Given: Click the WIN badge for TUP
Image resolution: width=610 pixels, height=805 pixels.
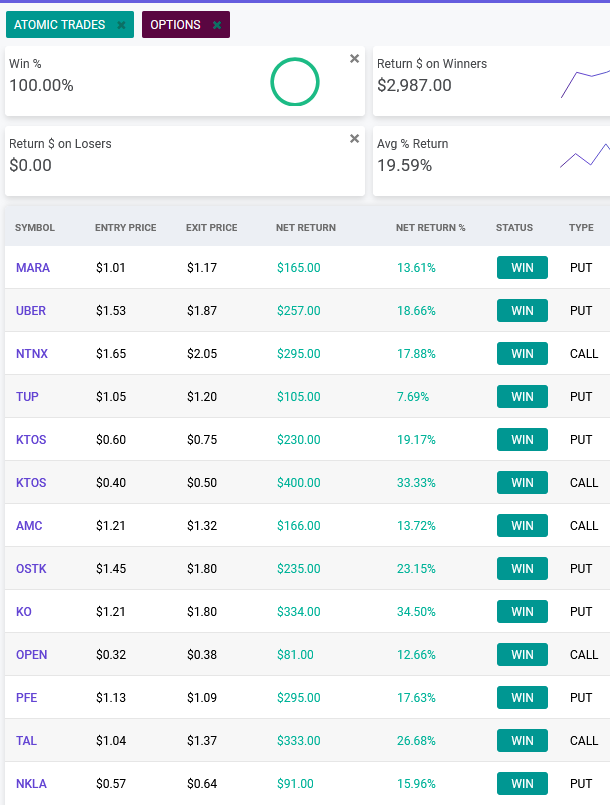Looking at the screenshot, I should coord(522,397).
